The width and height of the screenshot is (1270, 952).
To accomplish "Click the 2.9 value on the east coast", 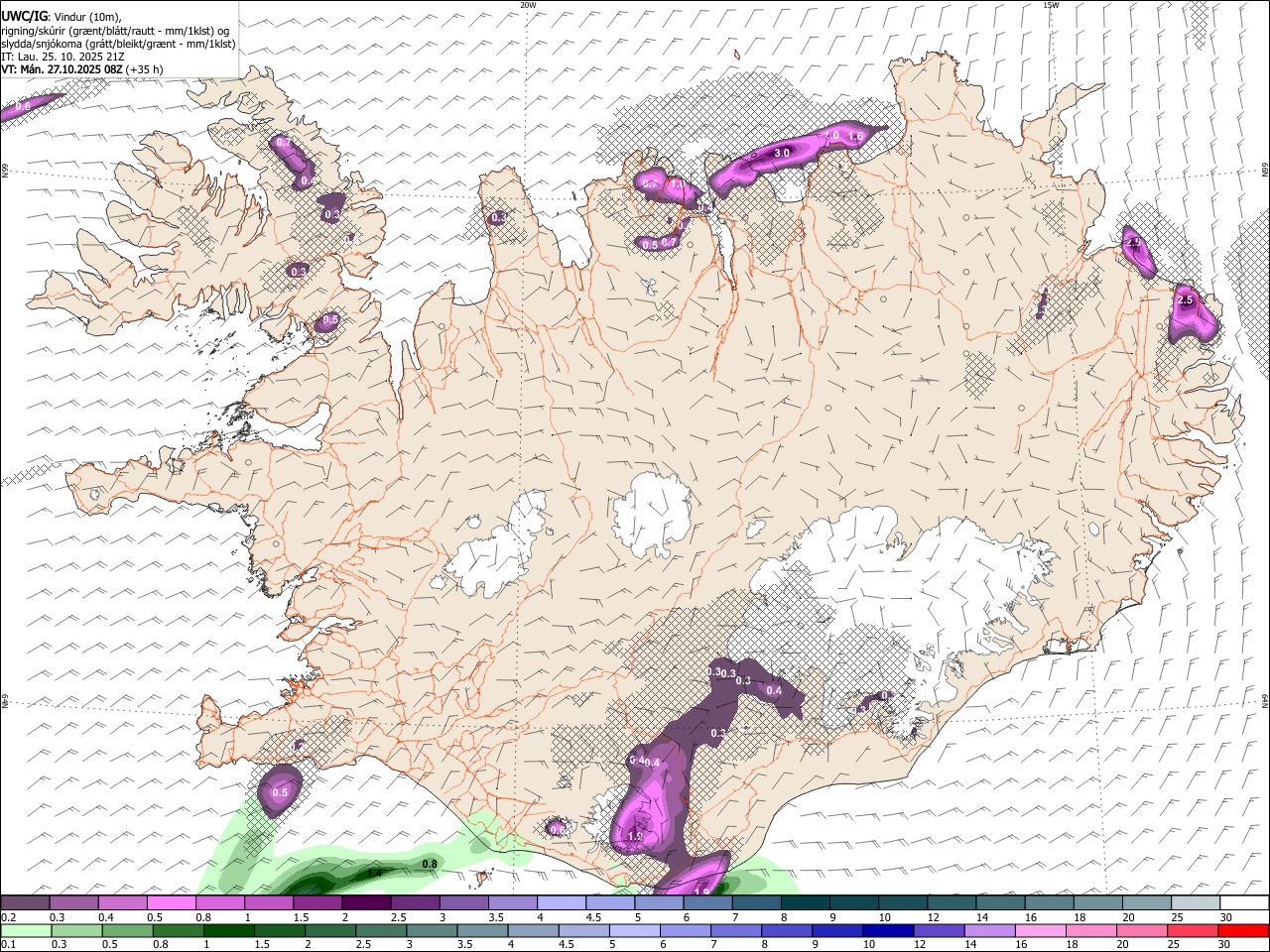I will (x=1134, y=242).
